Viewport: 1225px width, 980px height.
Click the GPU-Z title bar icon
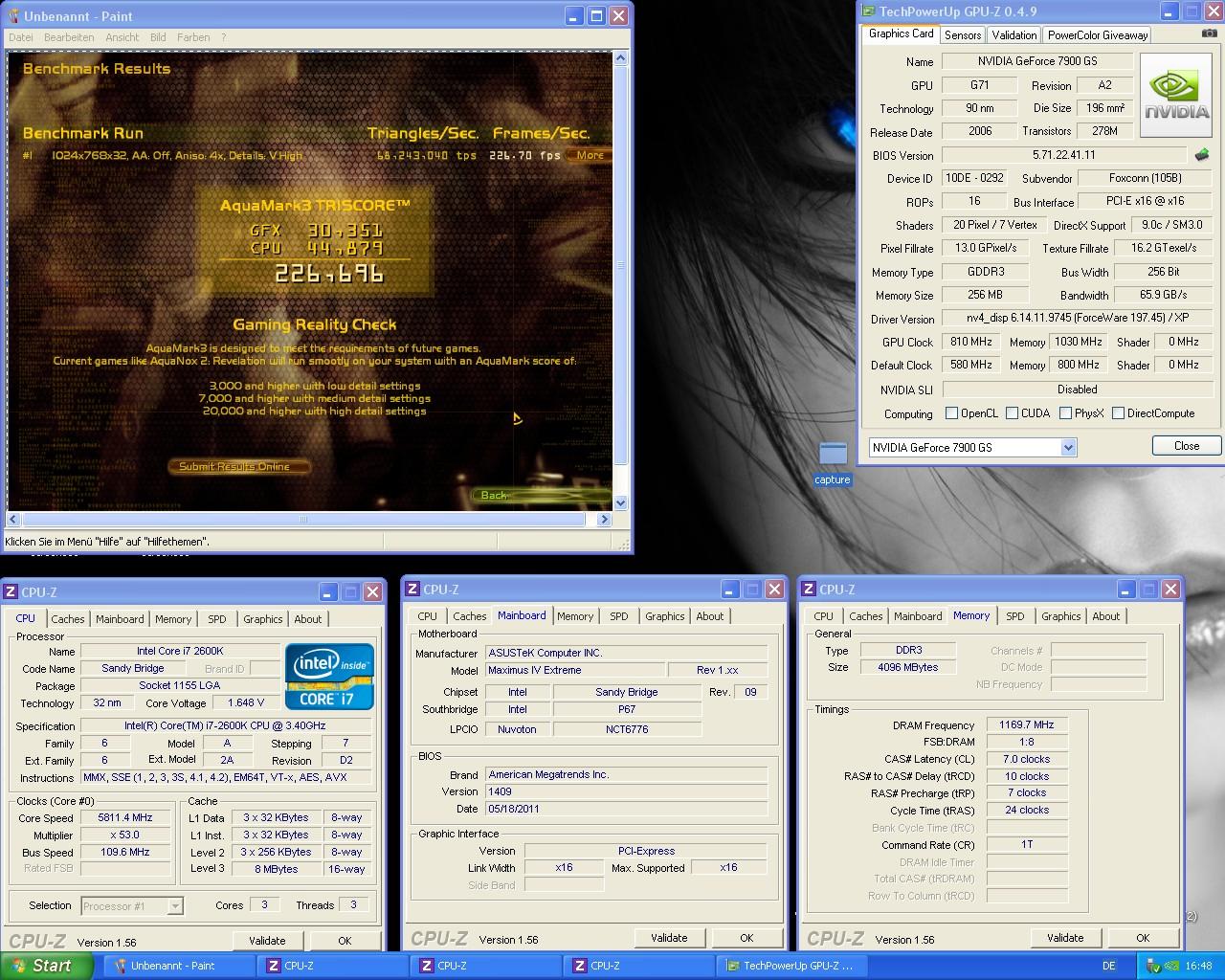click(869, 11)
